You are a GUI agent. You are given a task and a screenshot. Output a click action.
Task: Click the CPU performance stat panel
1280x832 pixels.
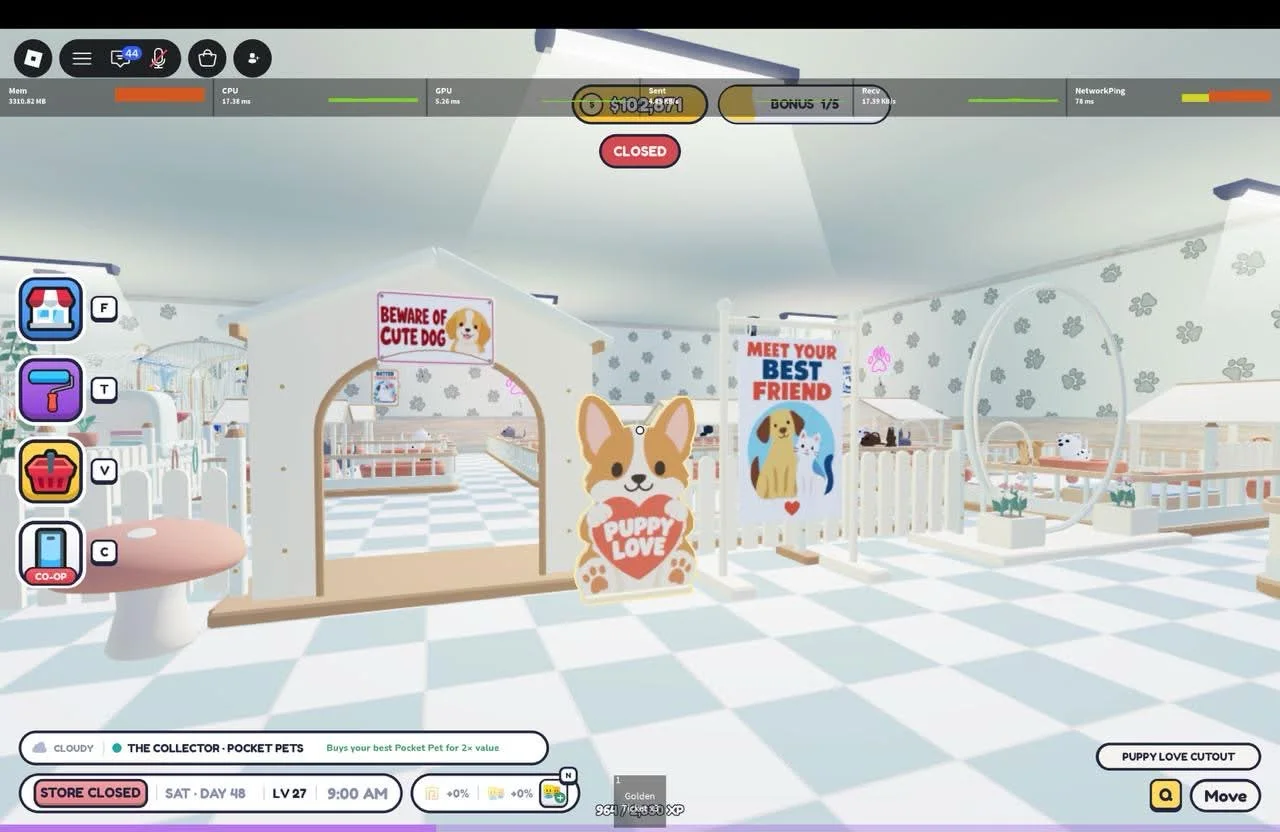(x=320, y=97)
